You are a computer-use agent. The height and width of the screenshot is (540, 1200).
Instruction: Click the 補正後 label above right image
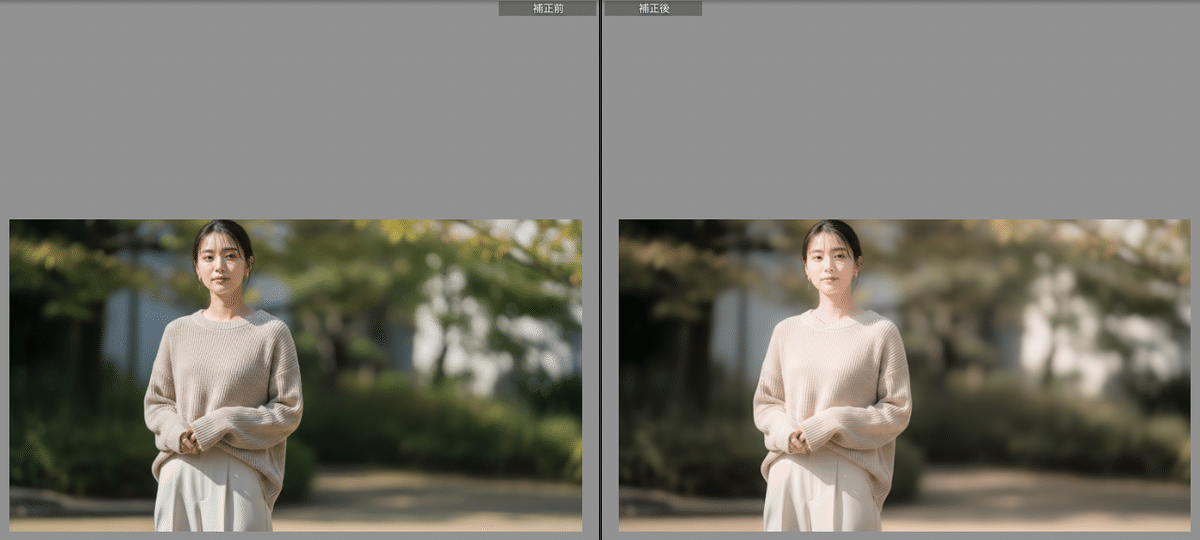(653, 8)
